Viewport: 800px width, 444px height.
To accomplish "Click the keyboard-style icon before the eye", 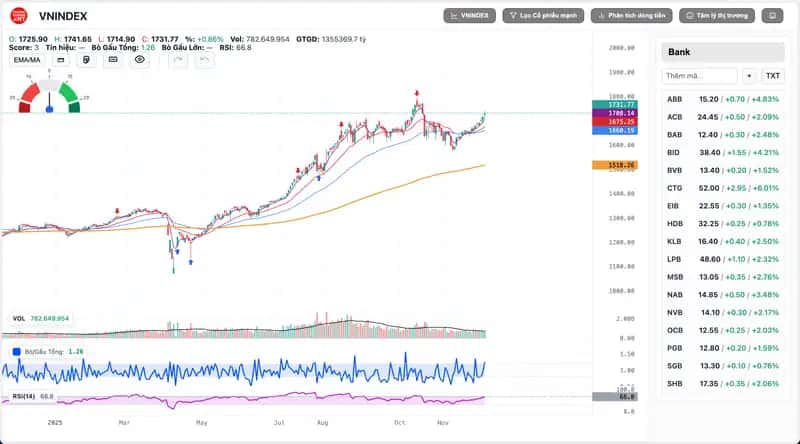I will [112, 60].
